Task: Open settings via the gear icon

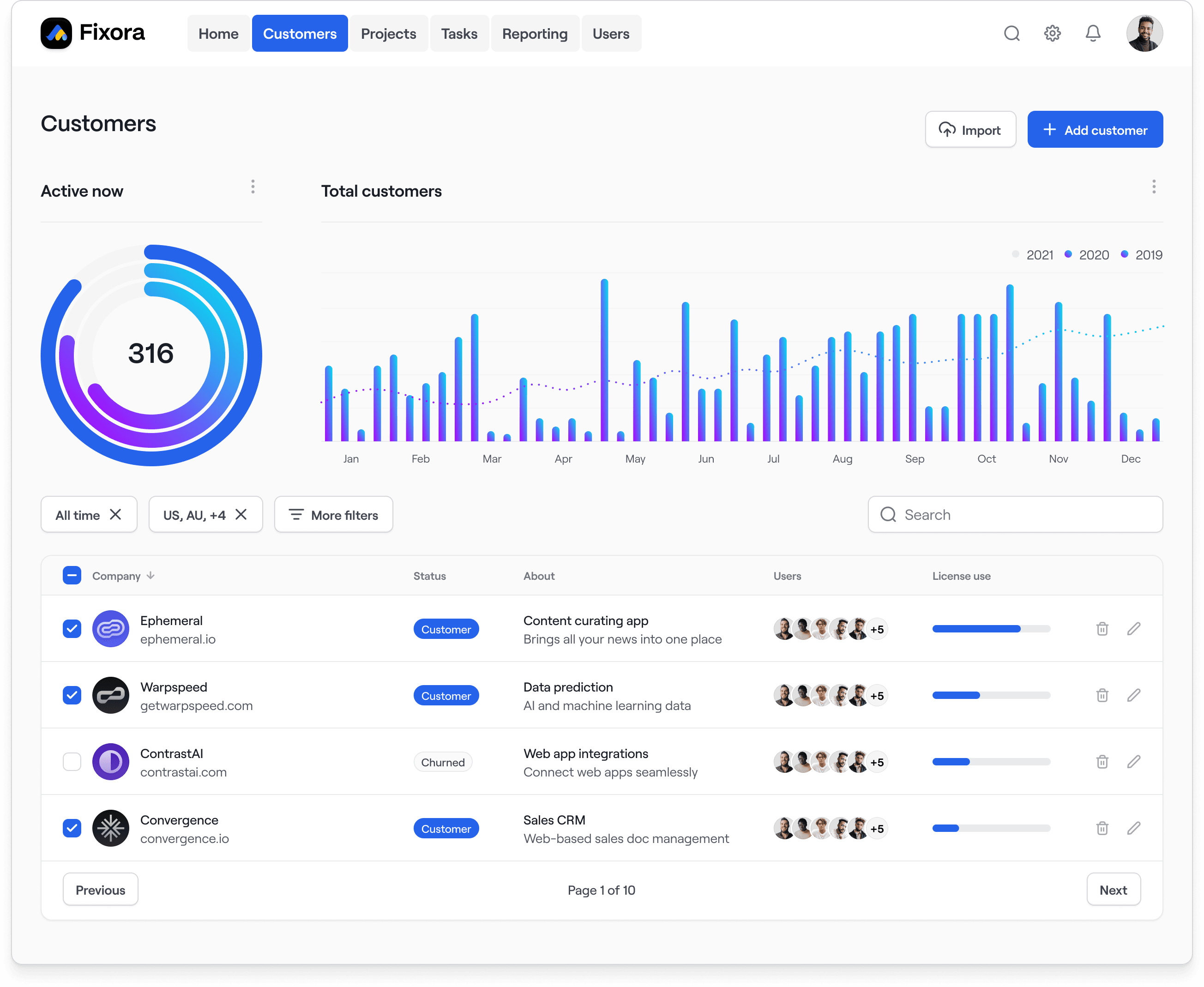Action: click(x=1052, y=33)
